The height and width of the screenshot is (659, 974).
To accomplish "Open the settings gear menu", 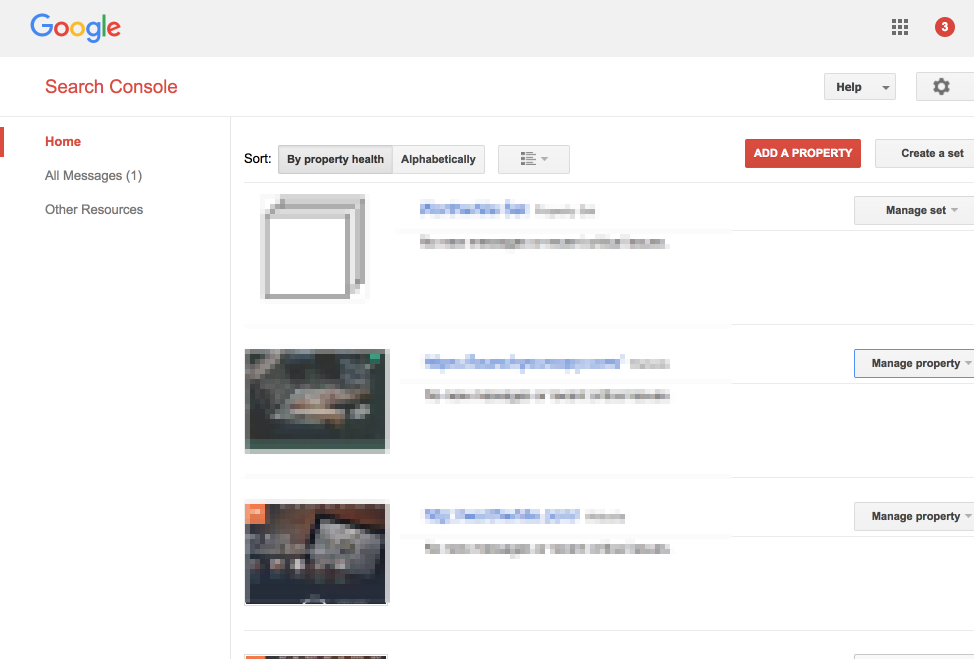I will (942, 86).
